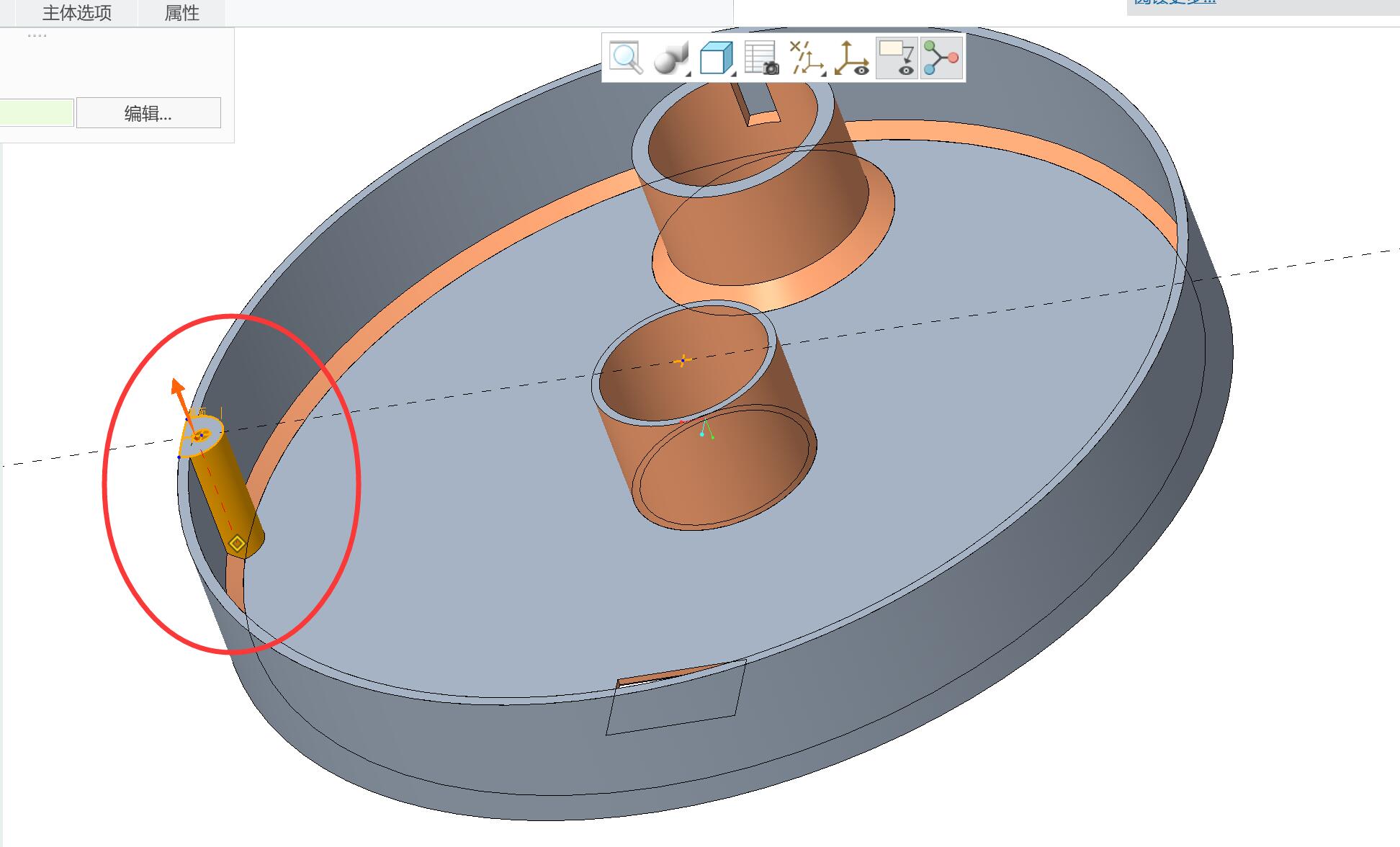Toggle annotation display eye icon
The image size is (1400, 847).
pos(897,58)
